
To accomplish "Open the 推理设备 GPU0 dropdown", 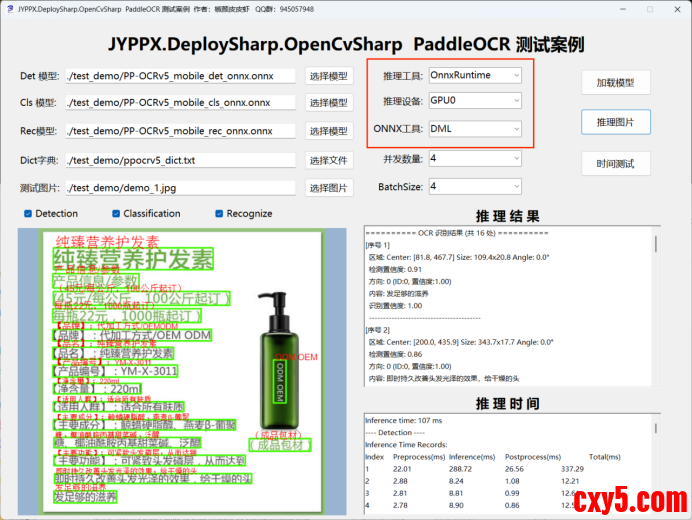I will [475, 101].
